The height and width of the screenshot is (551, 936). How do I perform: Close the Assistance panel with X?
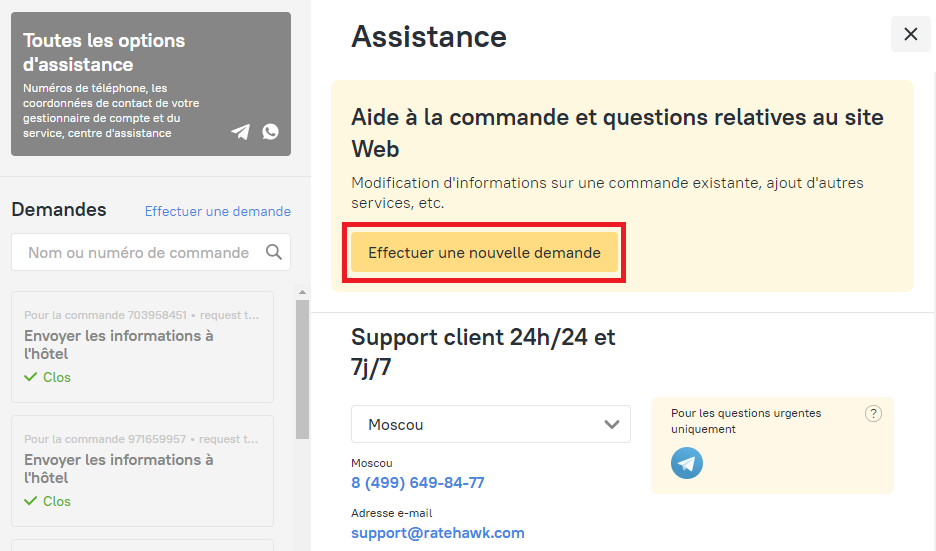coord(910,34)
